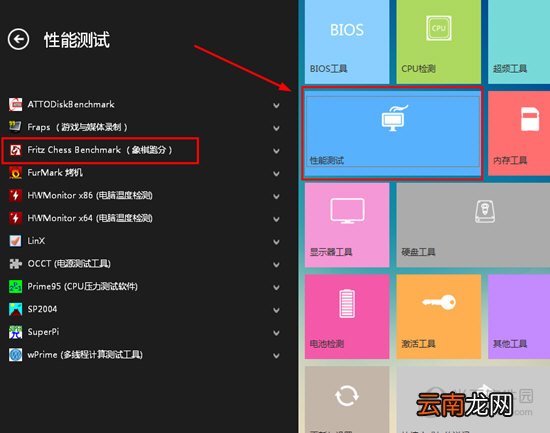Screen dimensions: 550x433
Task: Click the display icon in 显示器工具 tile
Action: [347, 211]
